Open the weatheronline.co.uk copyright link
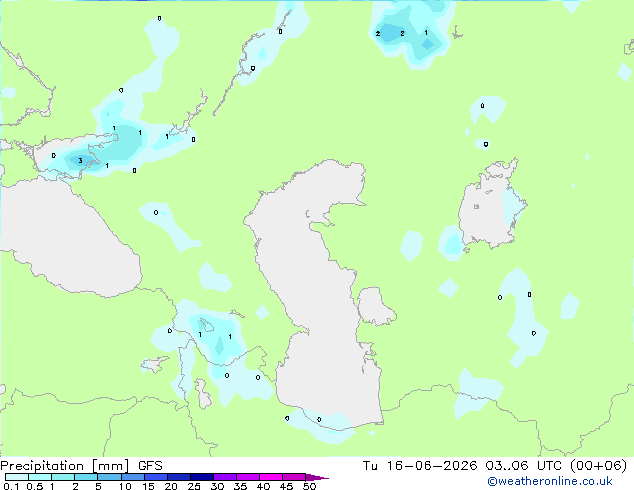Viewport: 634px width, 490px height. point(550,481)
